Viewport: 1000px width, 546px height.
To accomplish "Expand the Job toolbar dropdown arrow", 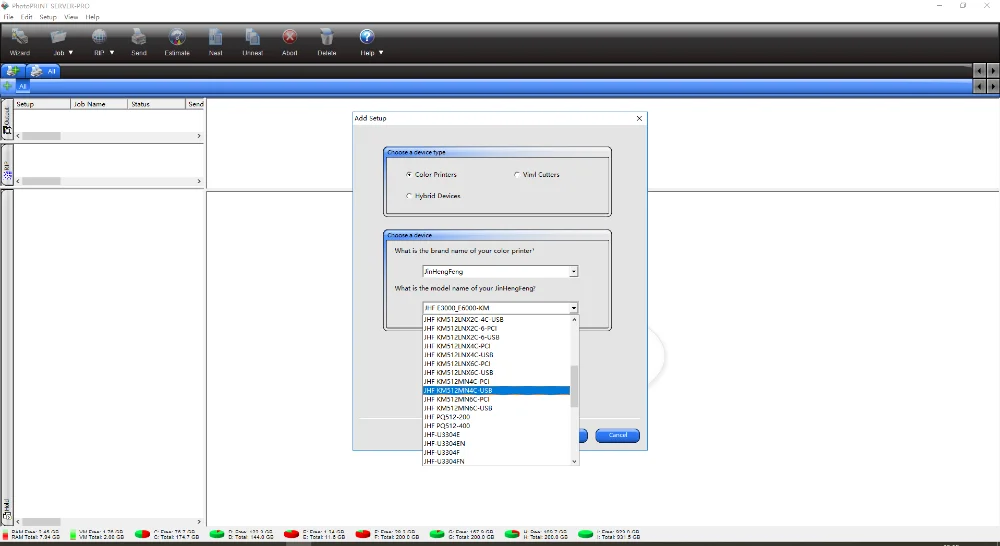I will 71,53.
